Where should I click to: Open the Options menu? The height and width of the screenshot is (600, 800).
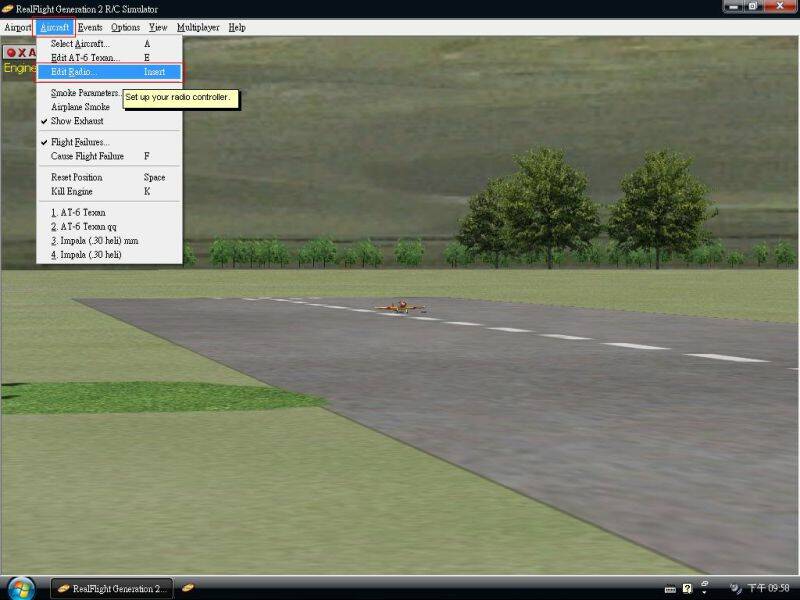click(125, 28)
